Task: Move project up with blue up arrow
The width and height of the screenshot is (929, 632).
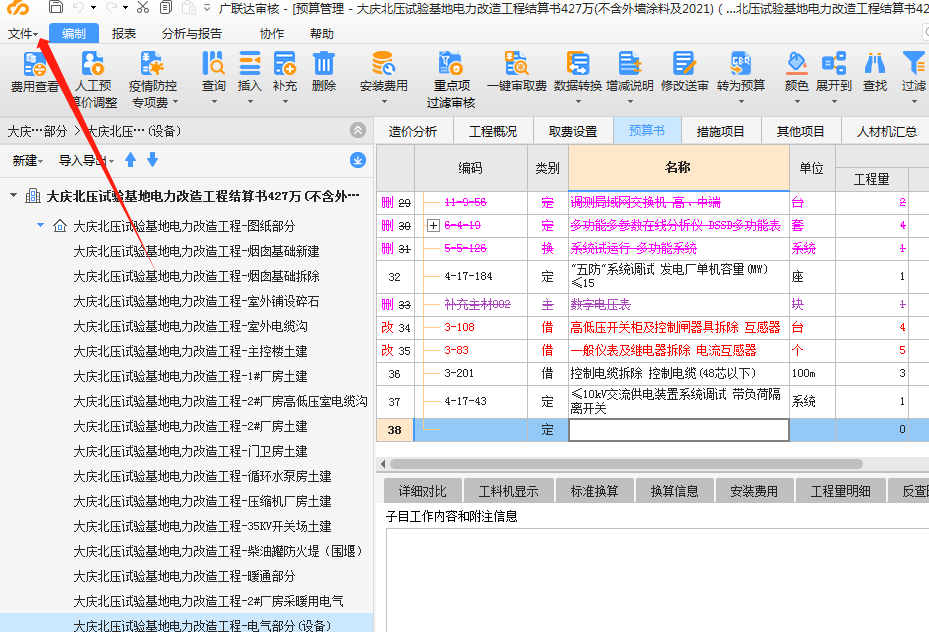Action: (x=130, y=160)
